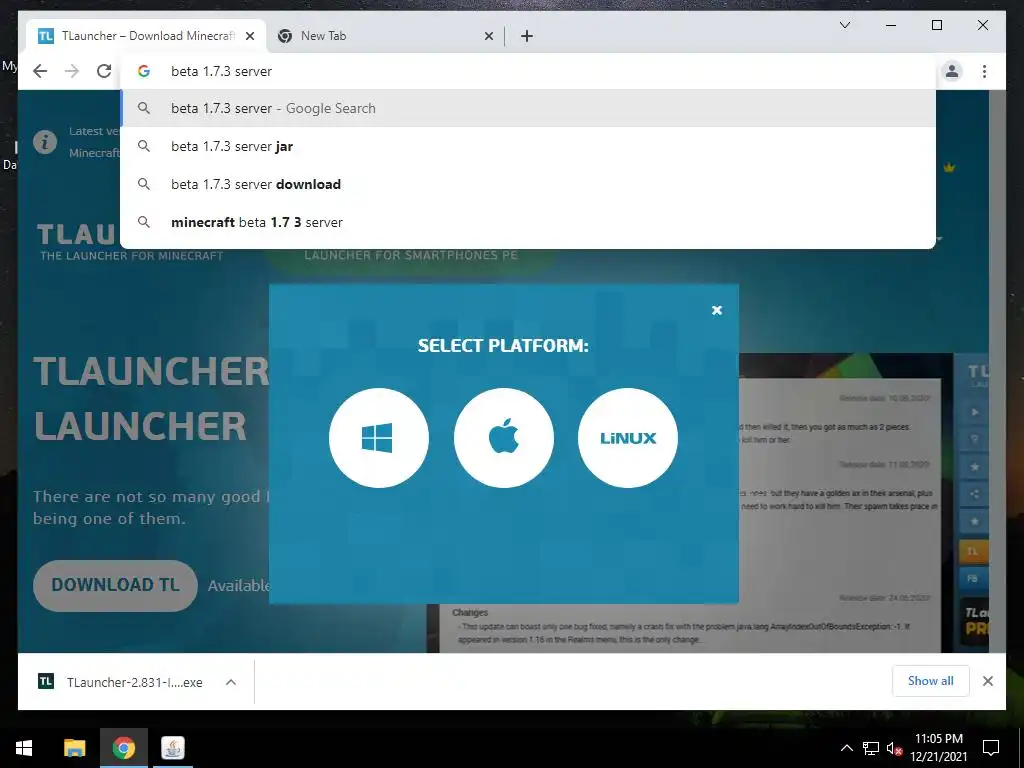This screenshot has height=768, width=1024.
Task: Close the TLauncher tab
Action: pos(250,36)
